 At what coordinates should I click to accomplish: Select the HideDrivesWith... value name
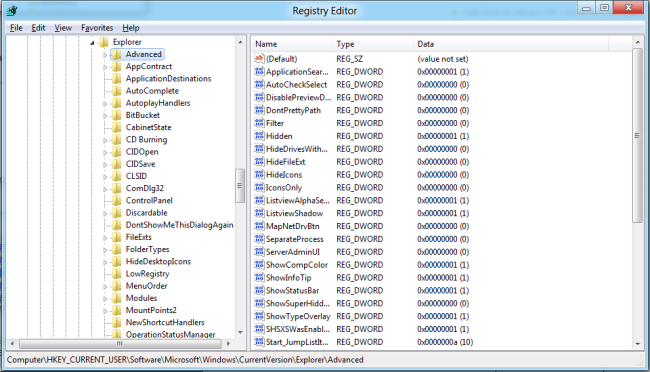(x=297, y=149)
